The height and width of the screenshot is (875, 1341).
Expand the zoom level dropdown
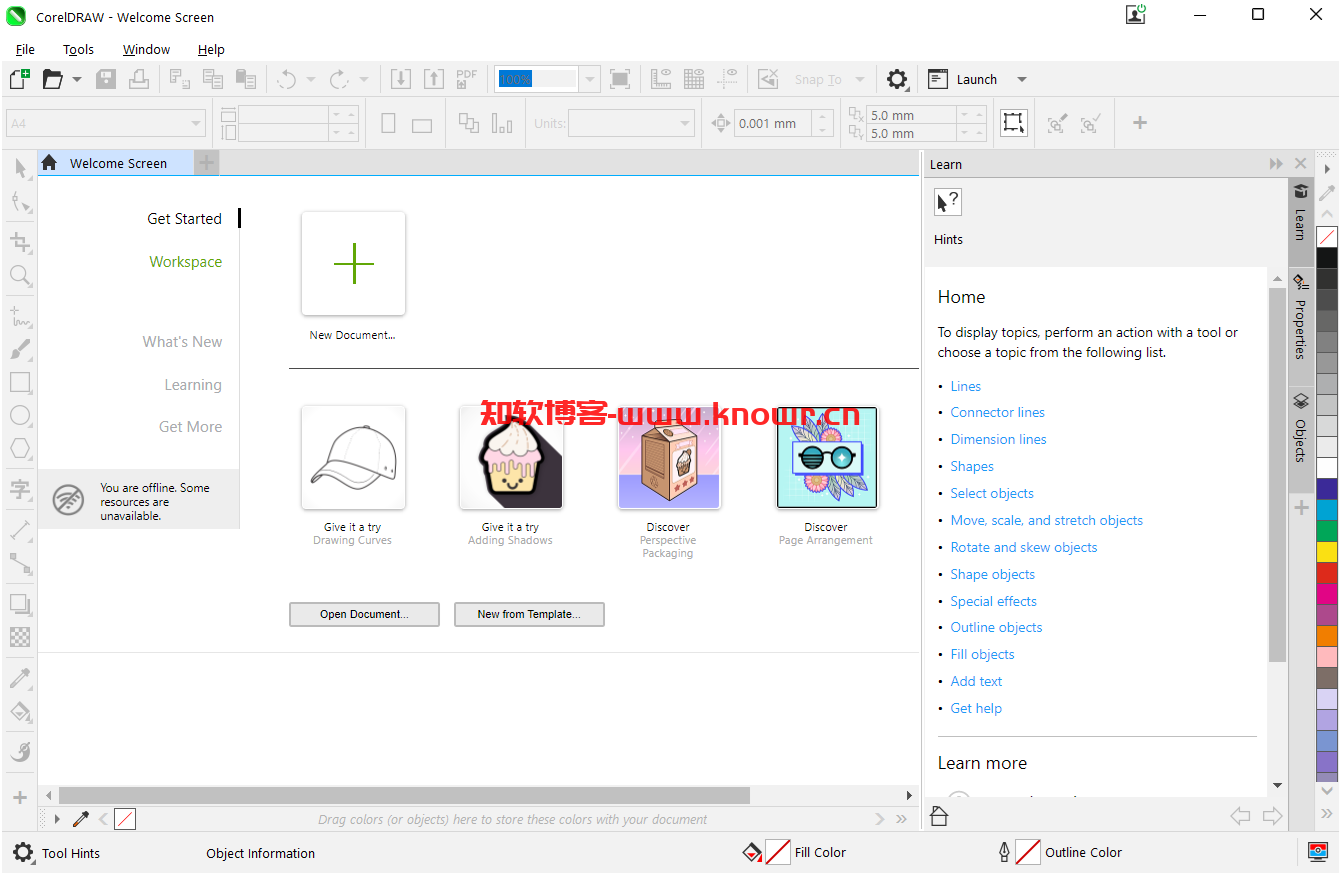589,79
